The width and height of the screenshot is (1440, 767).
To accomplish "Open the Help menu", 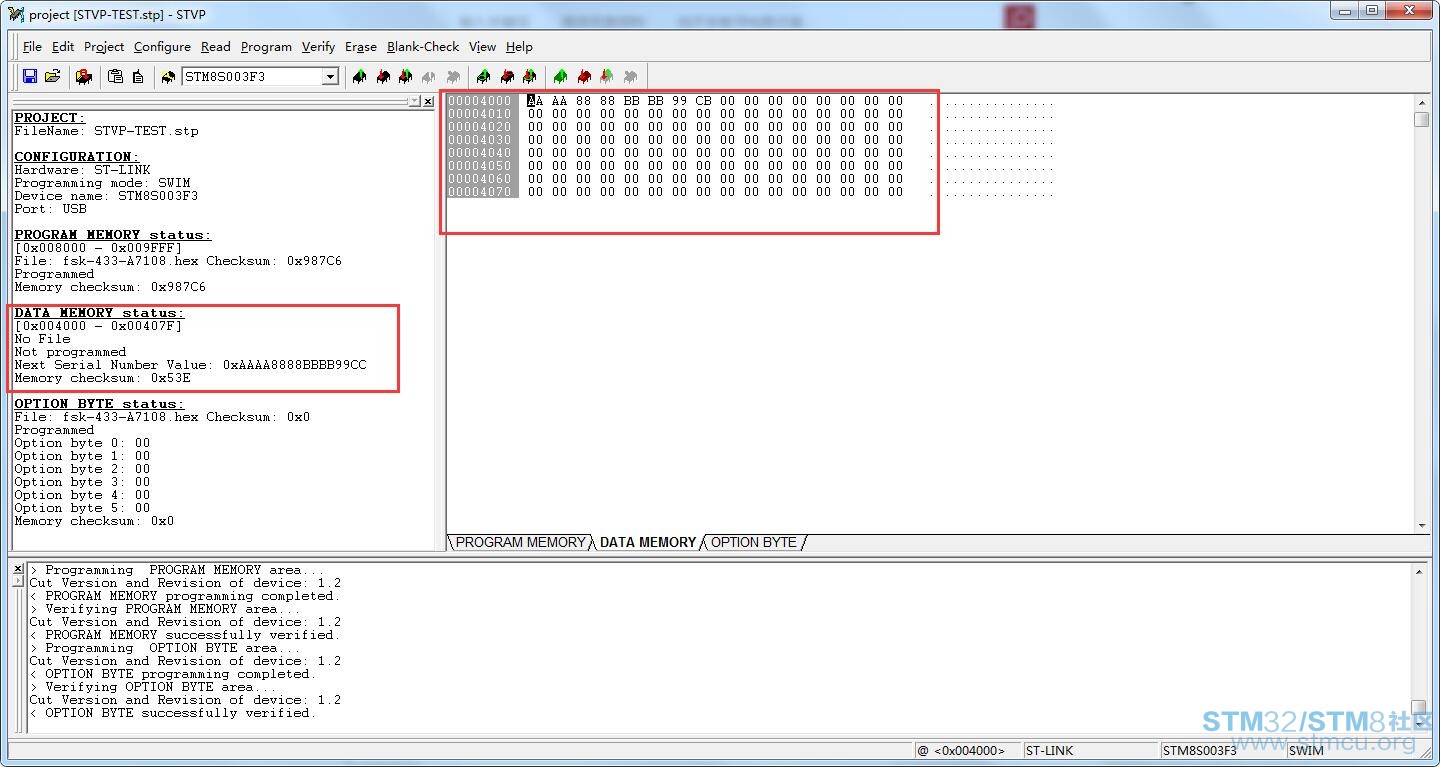I will [519, 47].
